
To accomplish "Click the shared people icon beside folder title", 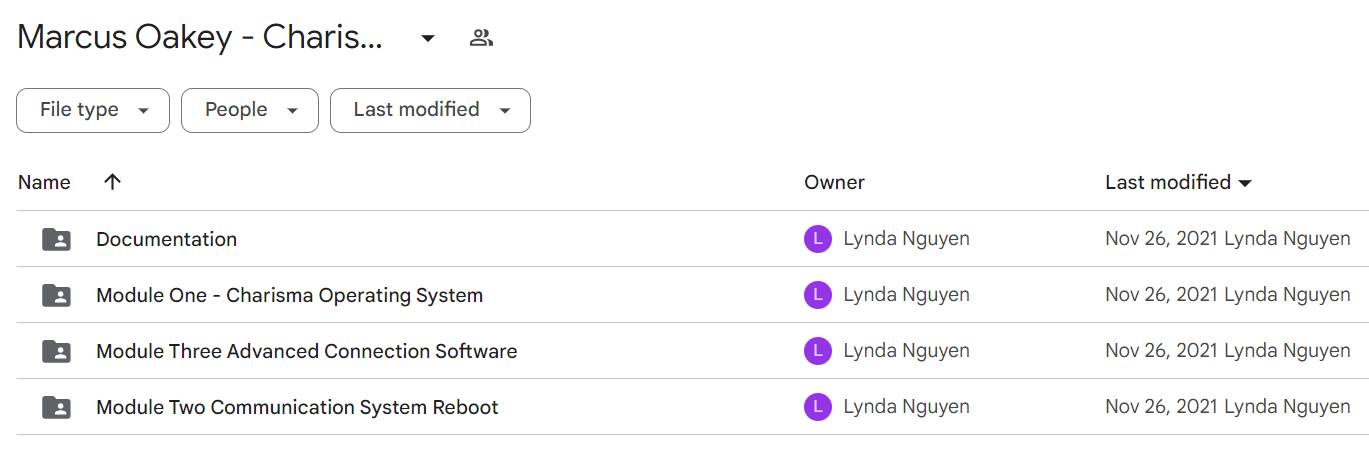I will pos(481,38).
